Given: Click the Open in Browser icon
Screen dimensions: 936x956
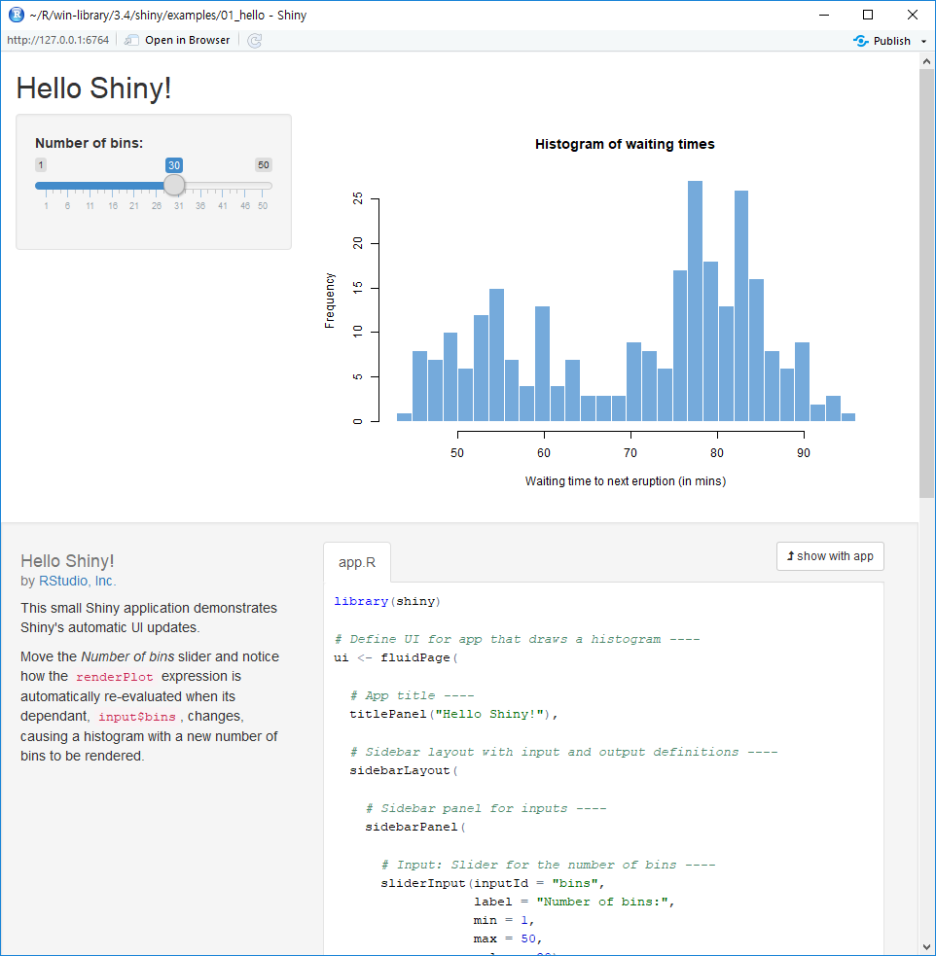Looking at the screenshot, I should (x=131, y=40).
